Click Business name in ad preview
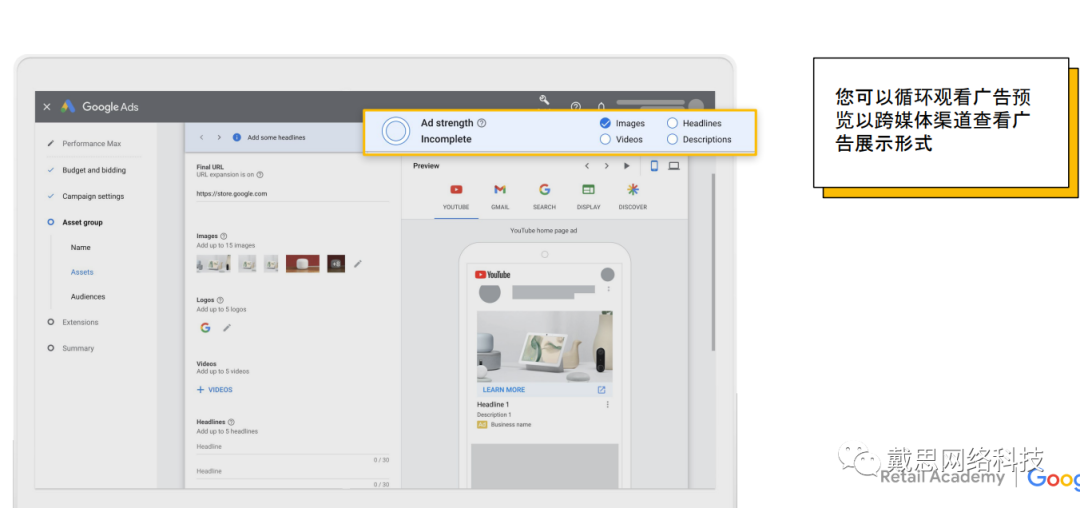The height and width of the screenshot is (508, 1080). click(x=511, y=425)
